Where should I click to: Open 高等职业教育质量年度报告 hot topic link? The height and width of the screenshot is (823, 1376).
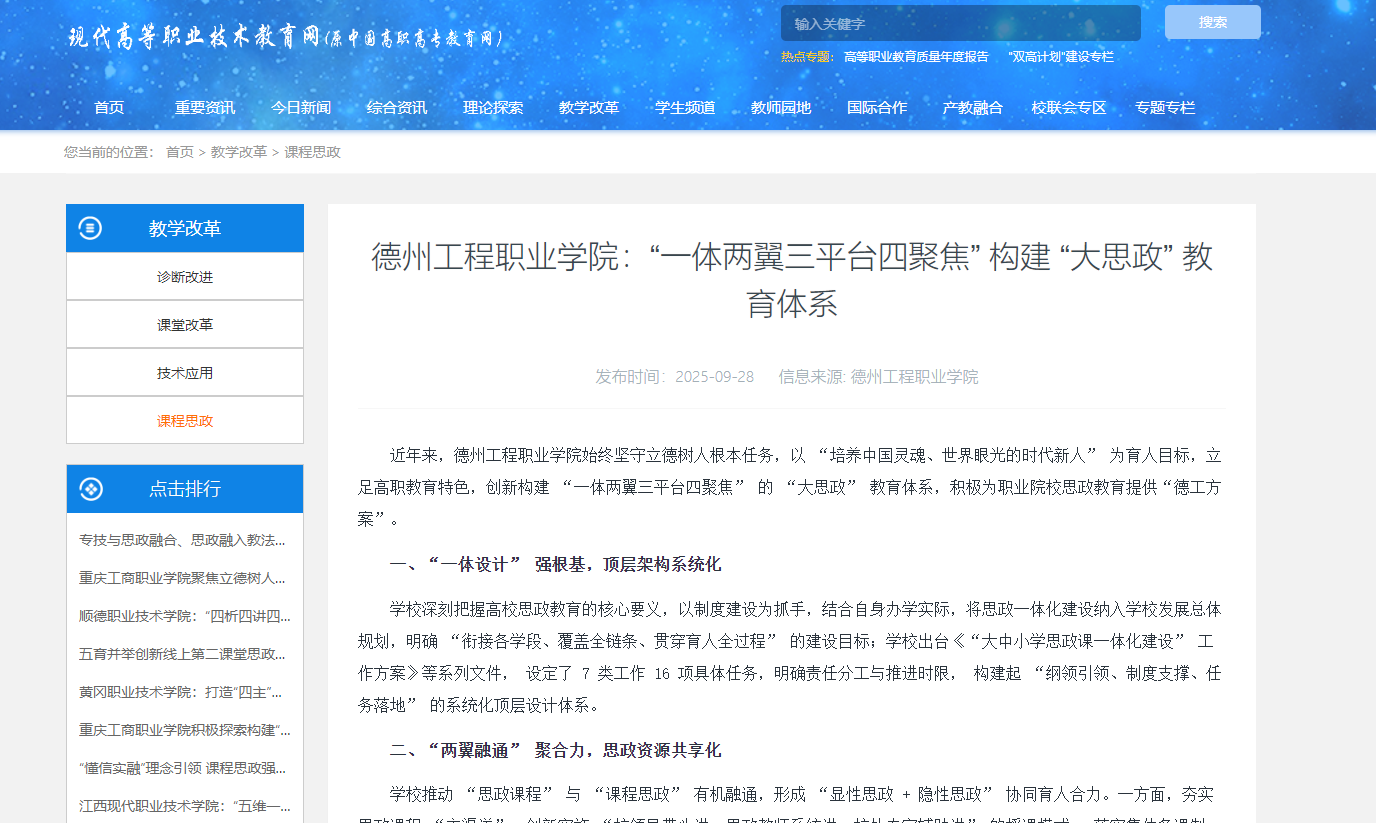coord(915,57)
